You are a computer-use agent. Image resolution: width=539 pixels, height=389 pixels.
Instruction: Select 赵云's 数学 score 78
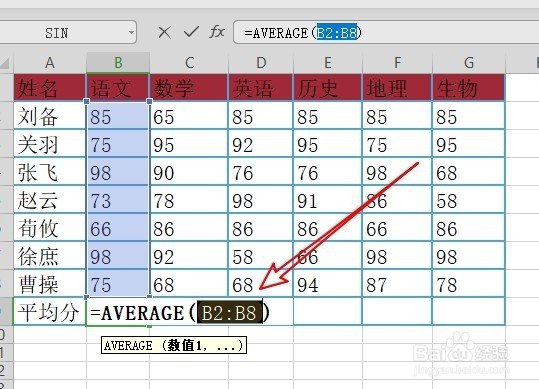(189, 200)
